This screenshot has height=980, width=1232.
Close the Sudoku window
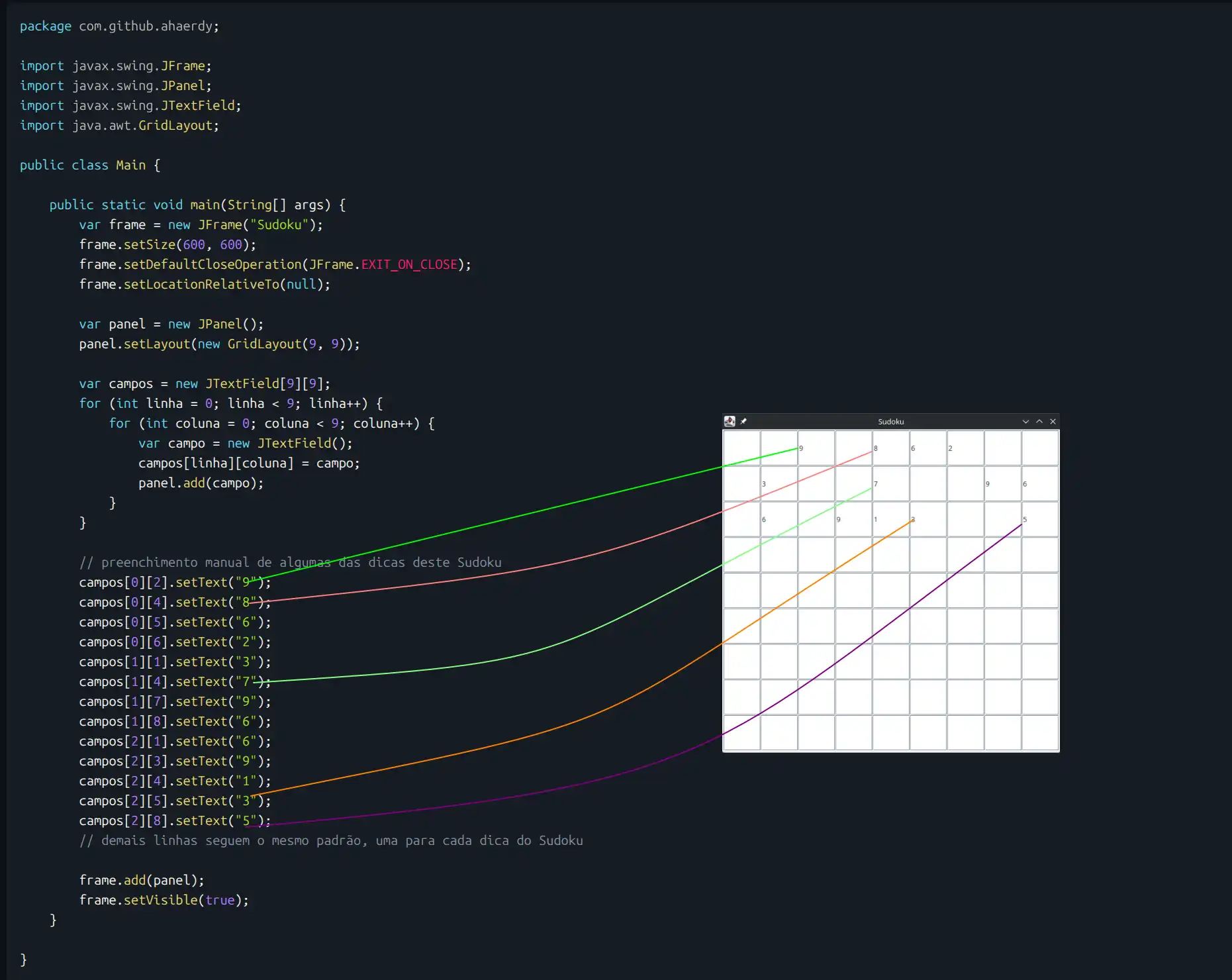1053,422
